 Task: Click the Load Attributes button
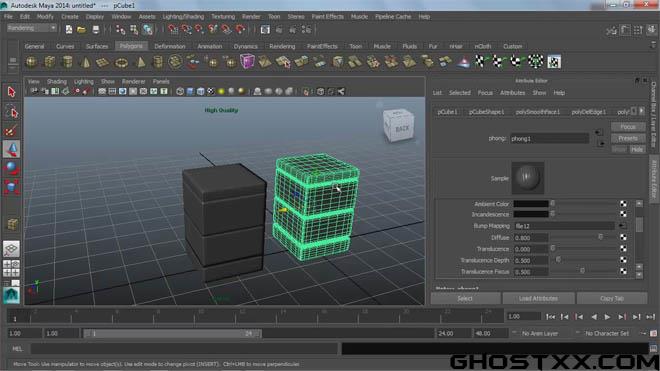[538, 299]
